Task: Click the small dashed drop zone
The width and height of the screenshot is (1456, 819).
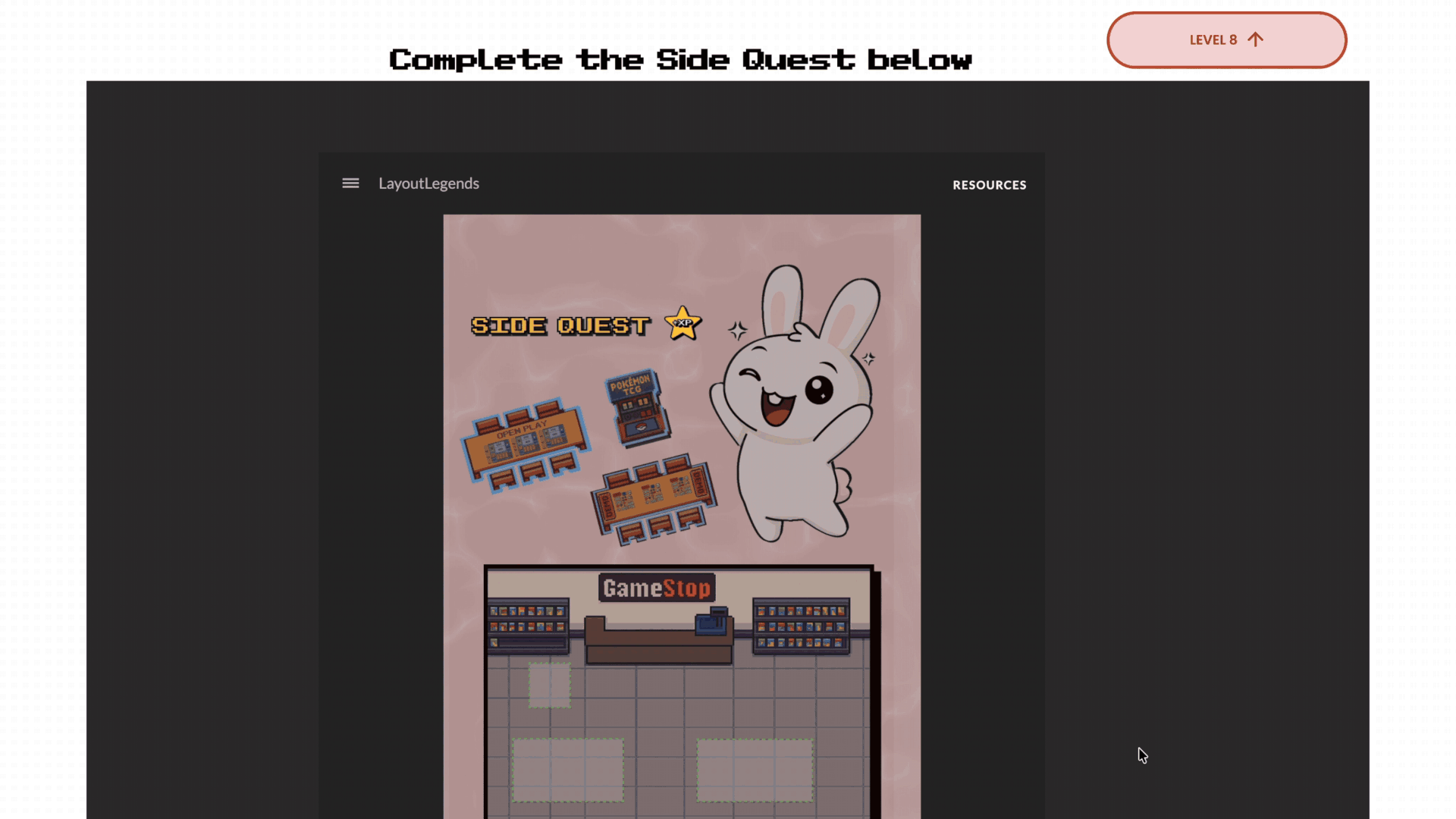Action: 549,685
